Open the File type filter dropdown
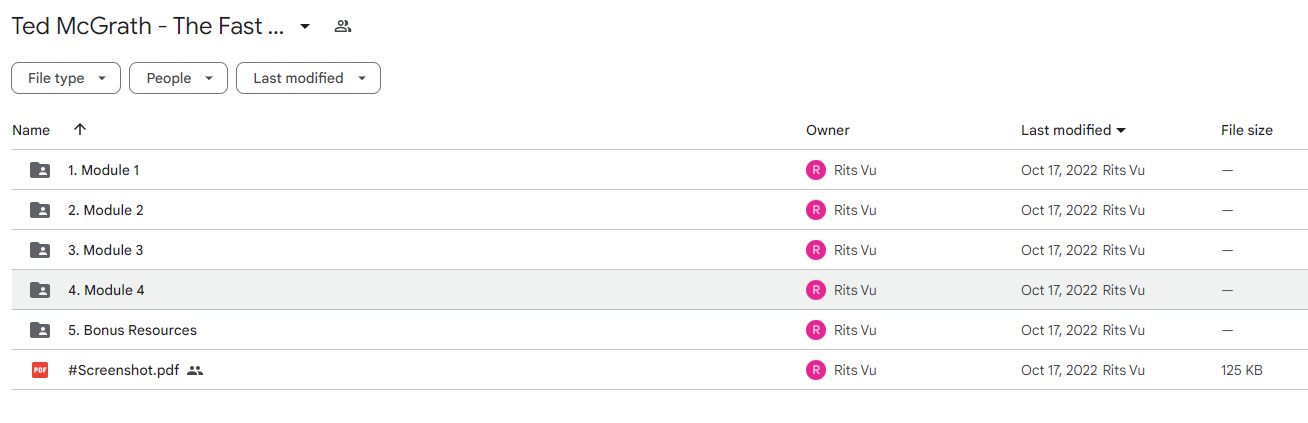Screen dimensions: 1308x423 coord(66,78)
